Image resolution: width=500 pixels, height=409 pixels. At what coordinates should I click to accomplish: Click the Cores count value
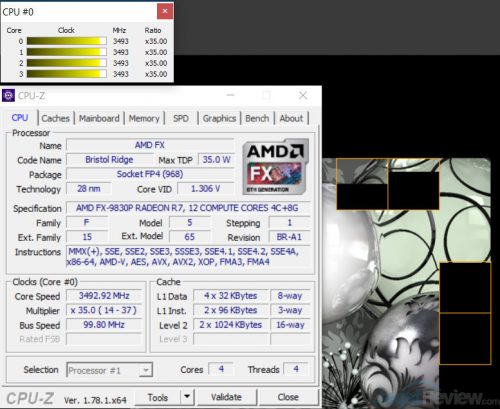pos(221,369)
